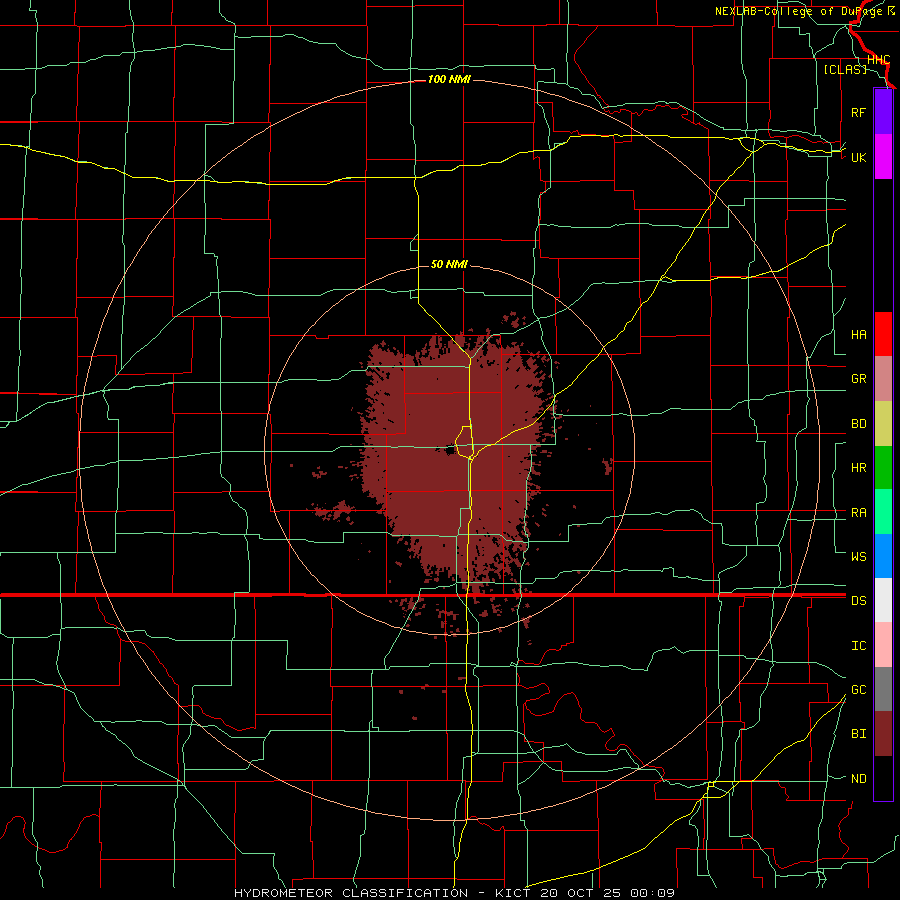Click the 50 NMI range ring label

click(x=449, y=264)
